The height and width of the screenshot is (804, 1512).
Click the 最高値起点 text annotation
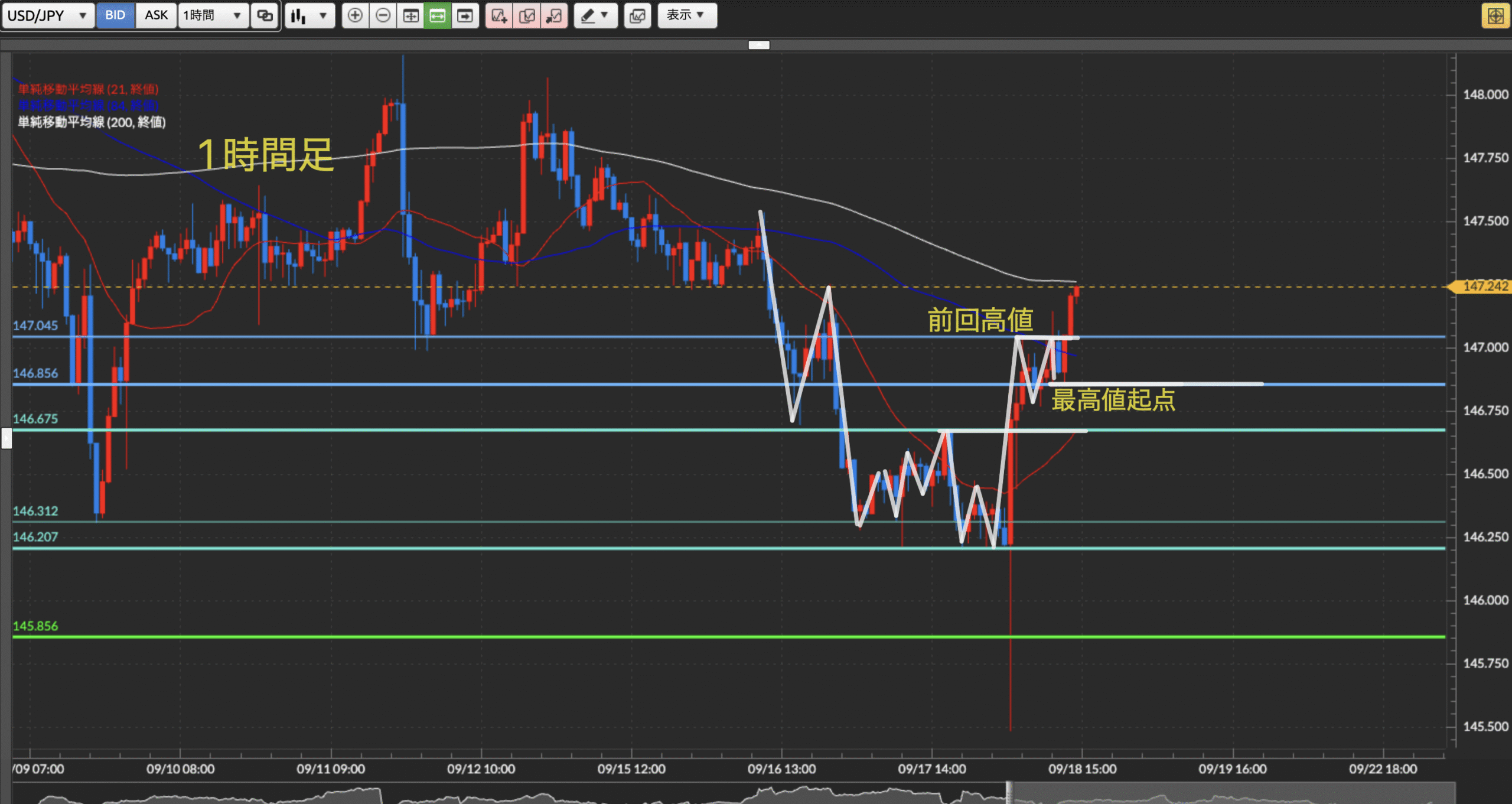(x=1113, y=400)
